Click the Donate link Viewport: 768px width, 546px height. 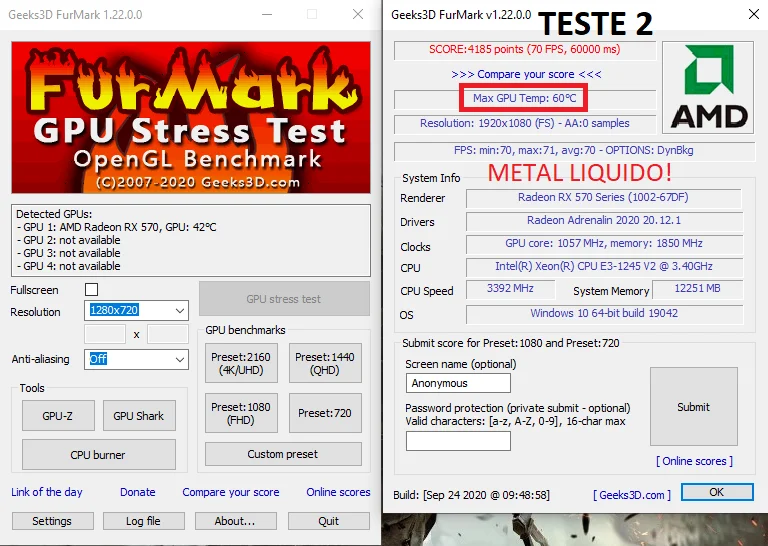[138, 492]
